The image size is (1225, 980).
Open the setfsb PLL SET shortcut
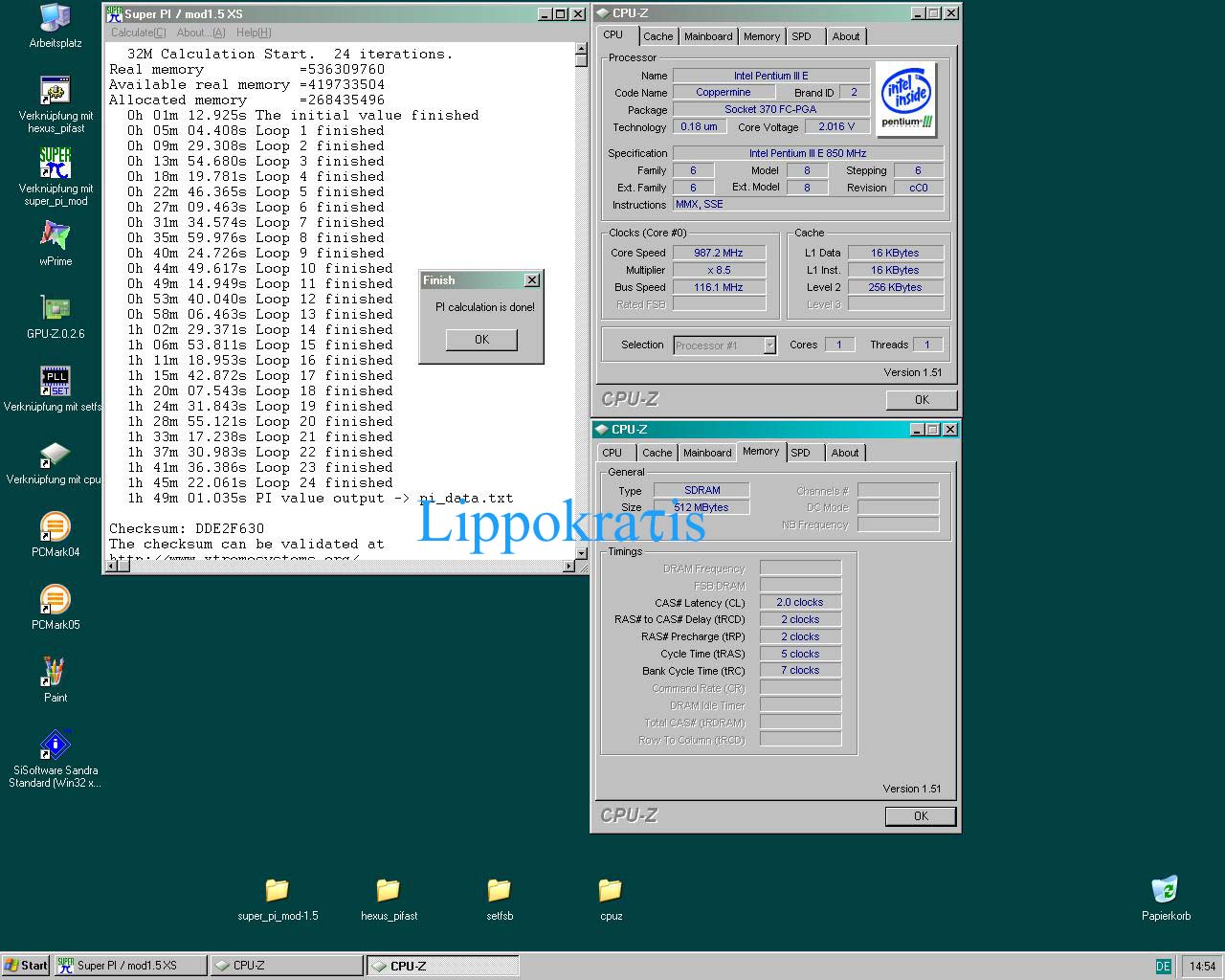click(x=56, y=381)
